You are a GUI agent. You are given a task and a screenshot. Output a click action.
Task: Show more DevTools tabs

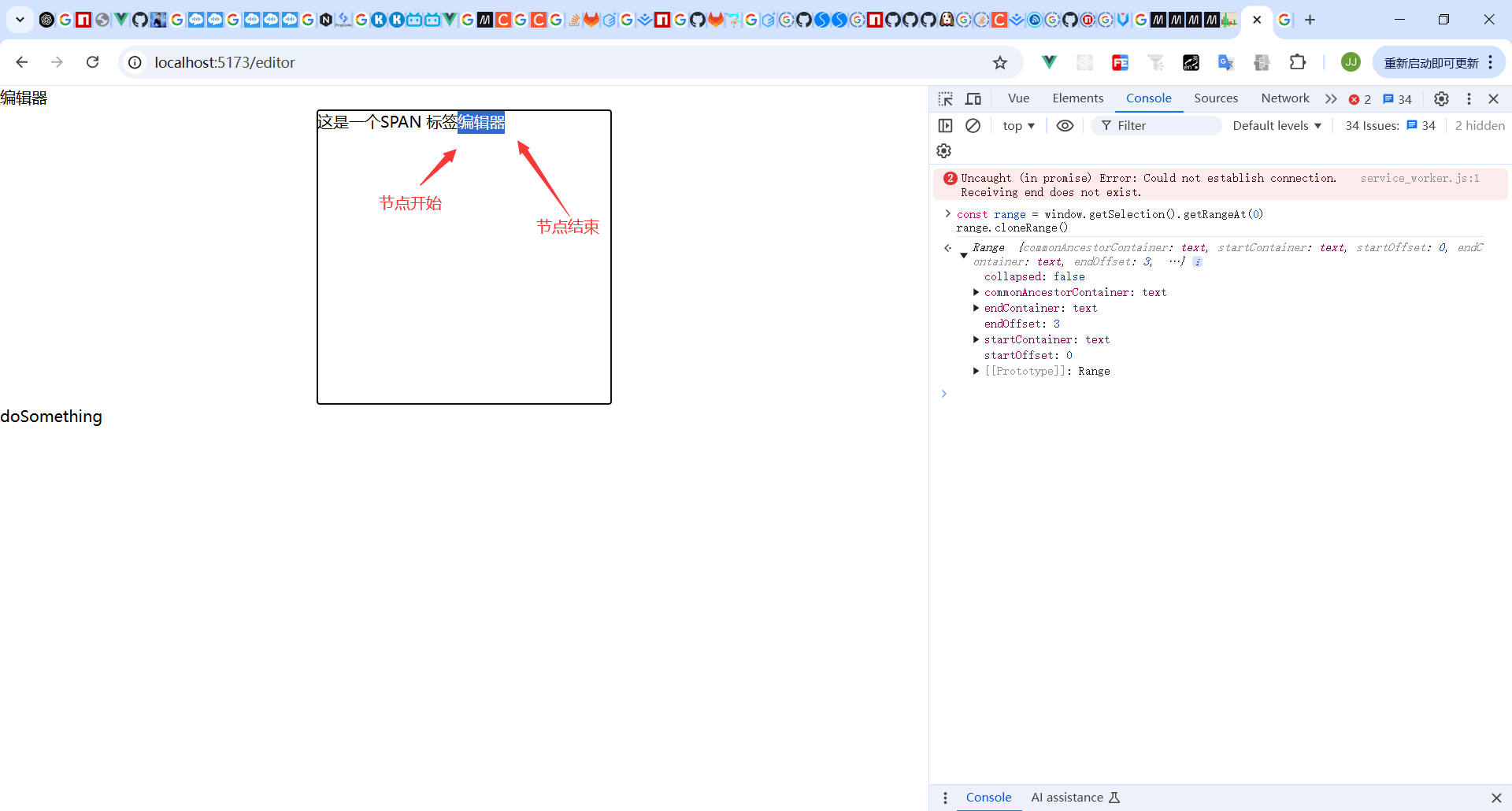pos(1331,99)
